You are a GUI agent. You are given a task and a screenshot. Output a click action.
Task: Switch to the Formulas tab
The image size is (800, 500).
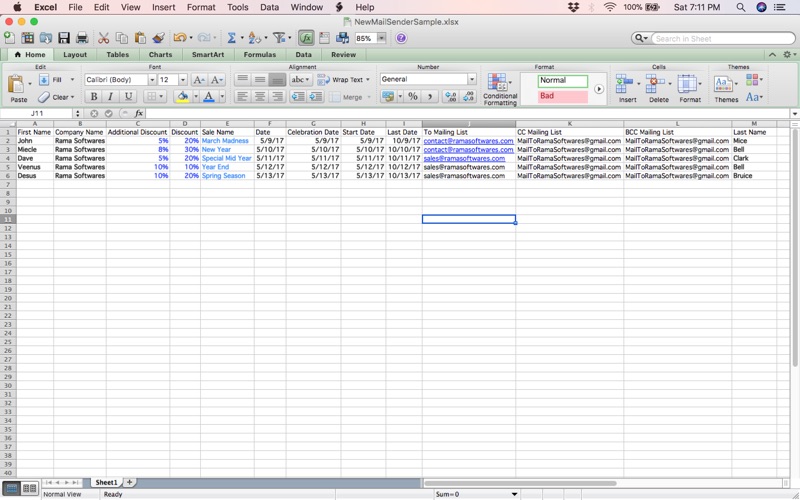[x=260, y=55]
